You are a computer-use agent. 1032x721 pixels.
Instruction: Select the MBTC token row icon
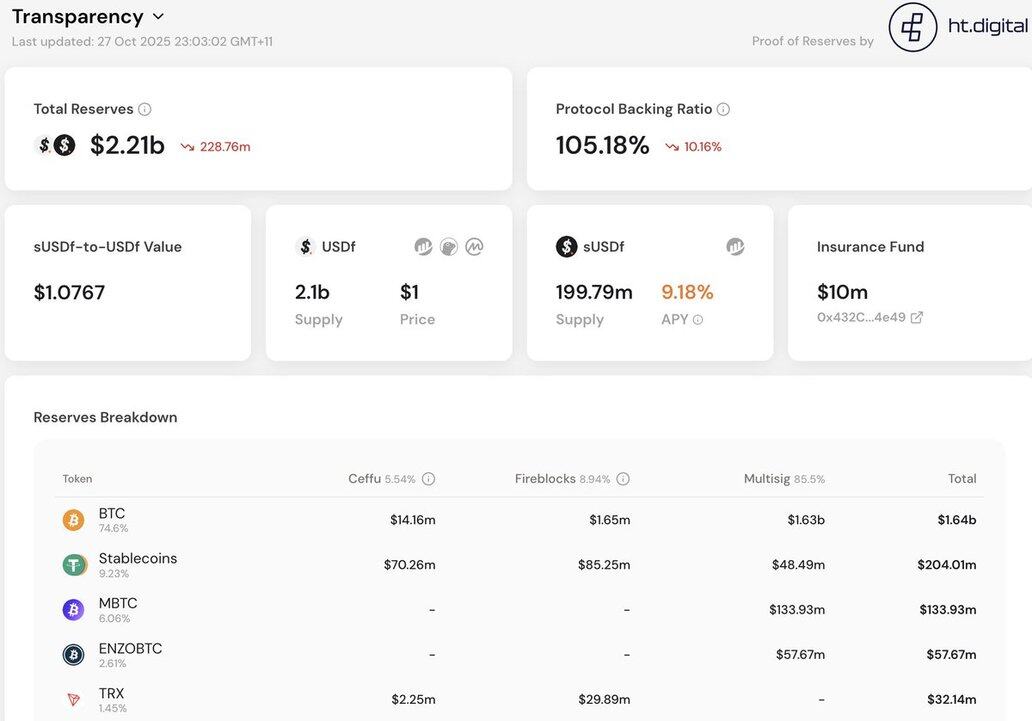pos(74,610)
